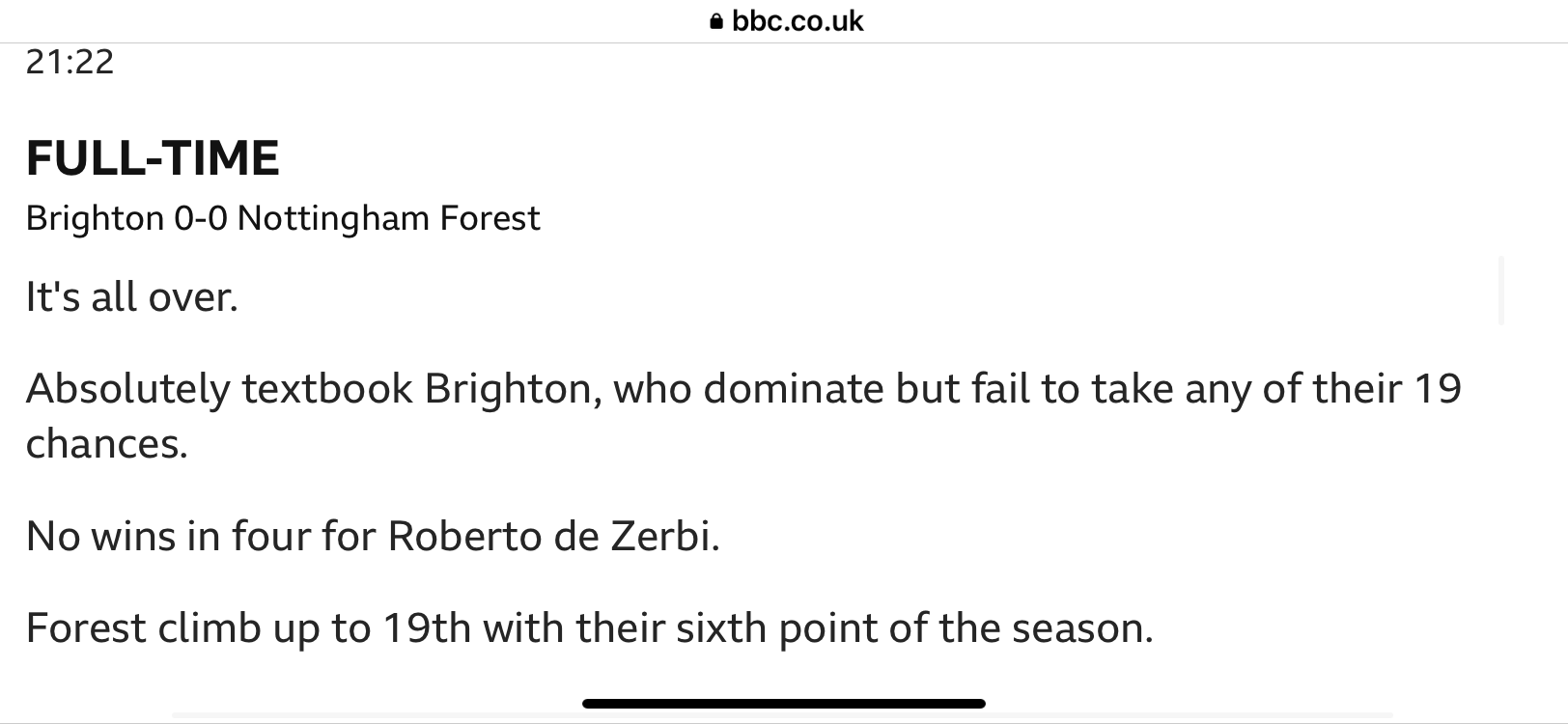Click the words "Absolutely textbook"
The image size is (1568, 724).
(x=219, y=388)
